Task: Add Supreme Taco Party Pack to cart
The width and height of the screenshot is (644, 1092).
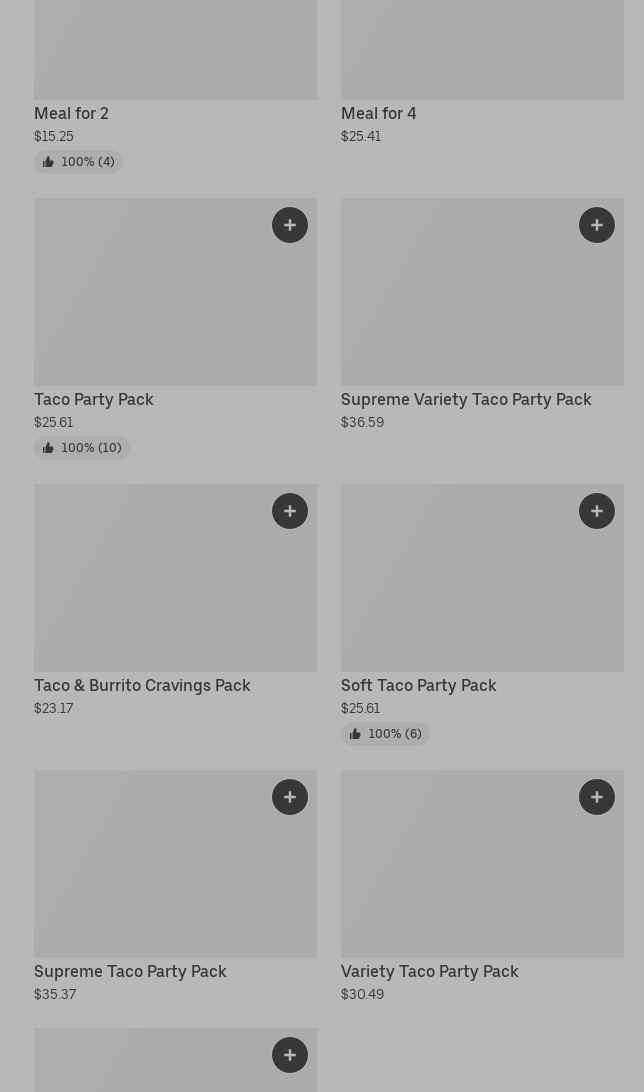Action: point(290,797)
